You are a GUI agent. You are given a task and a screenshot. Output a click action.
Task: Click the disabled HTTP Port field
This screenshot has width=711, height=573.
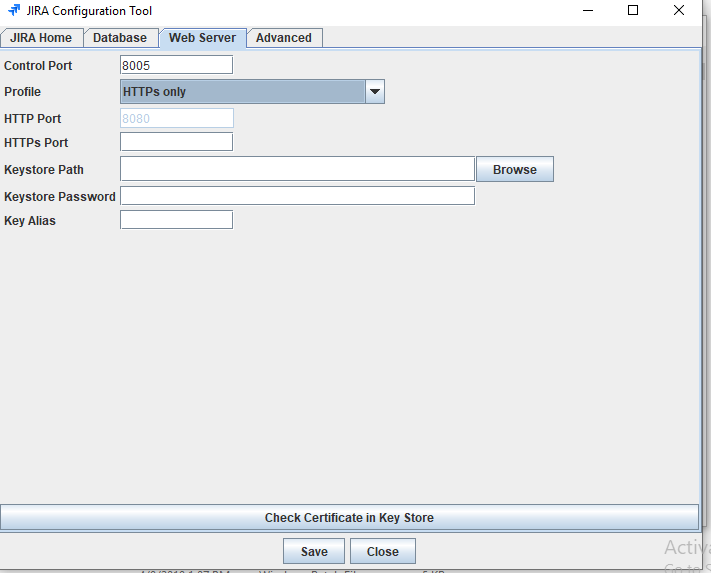coord(177,118)
